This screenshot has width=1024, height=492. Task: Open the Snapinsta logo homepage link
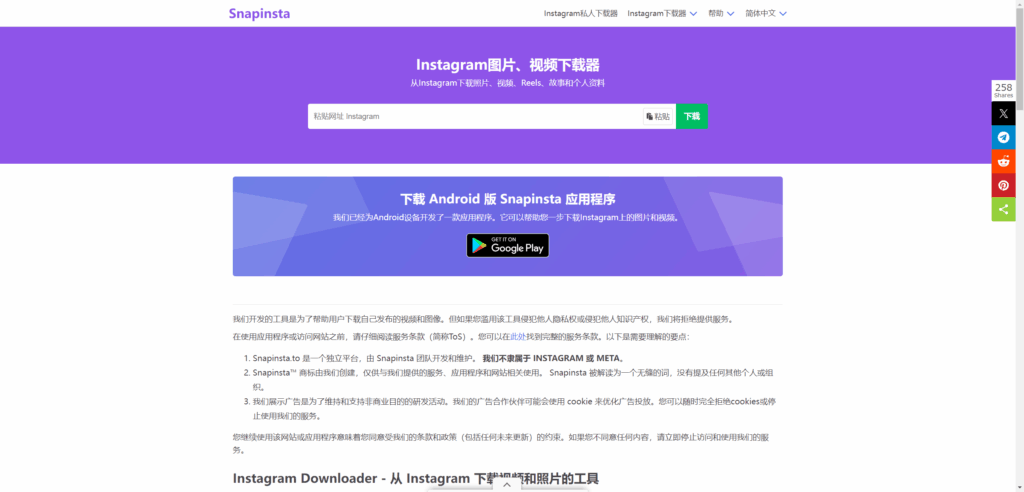(259, 13)
